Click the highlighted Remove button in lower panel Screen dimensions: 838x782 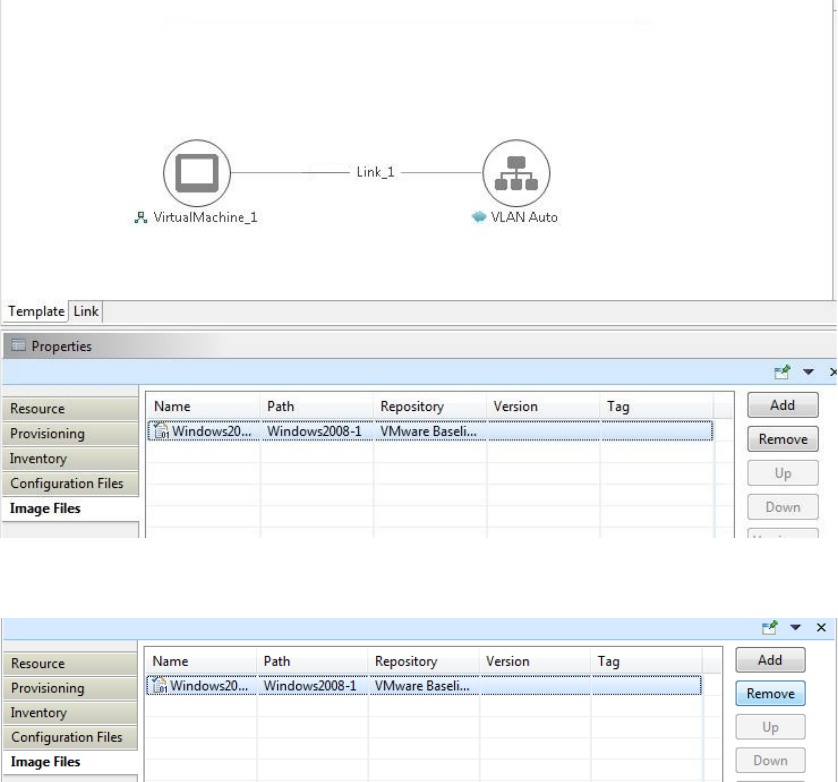tap(770, 694)
